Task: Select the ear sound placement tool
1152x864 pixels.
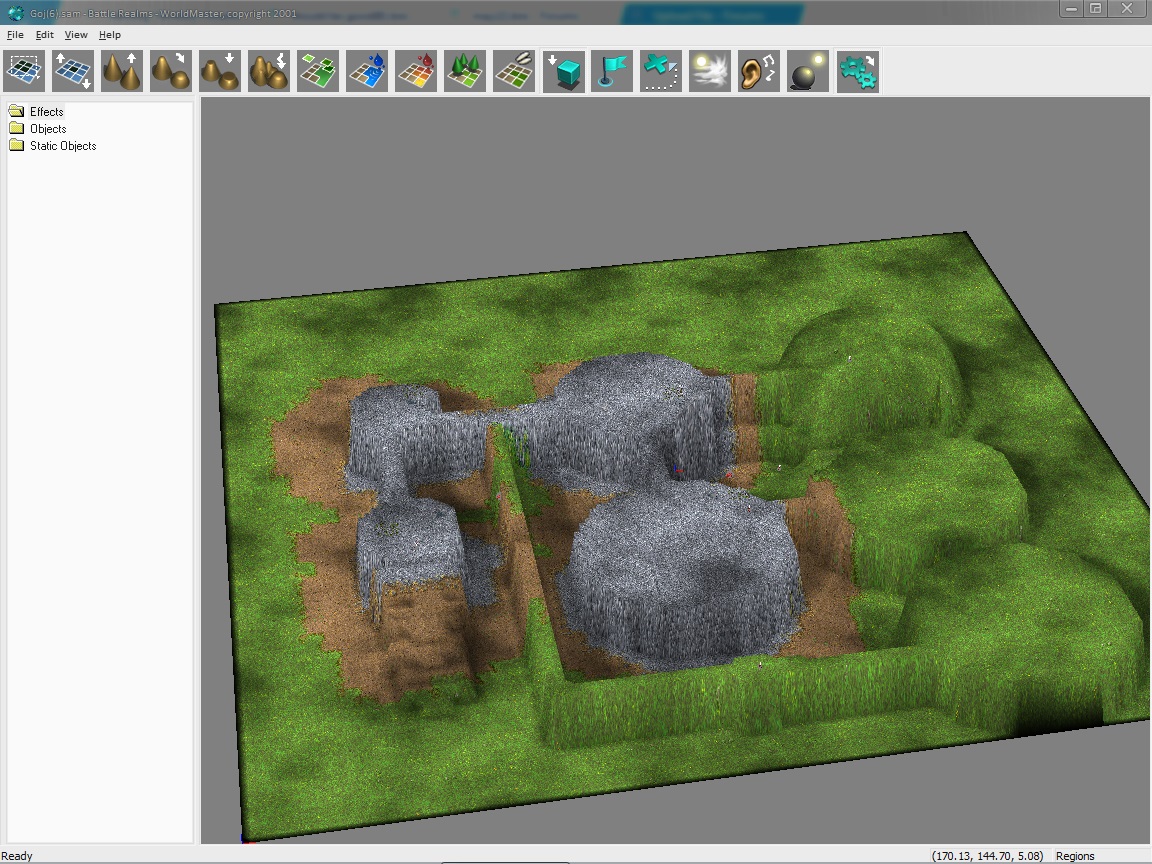Action: 759,71
